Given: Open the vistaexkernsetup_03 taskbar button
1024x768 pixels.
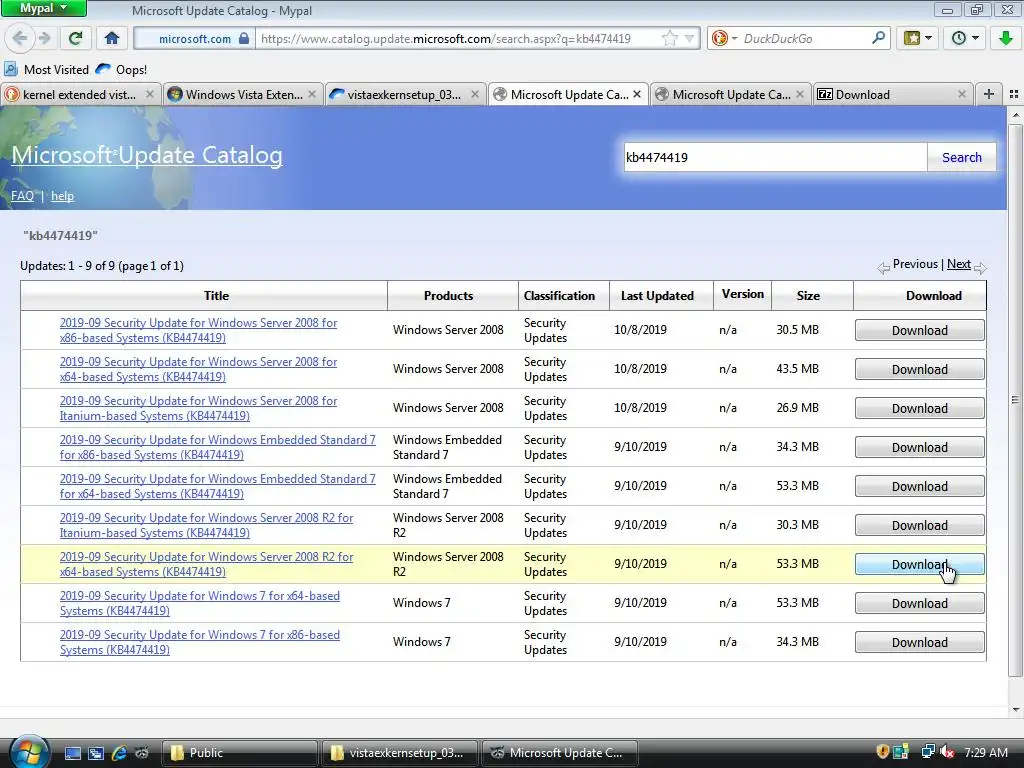Looking at the screenshot, I should click(400, 753).
